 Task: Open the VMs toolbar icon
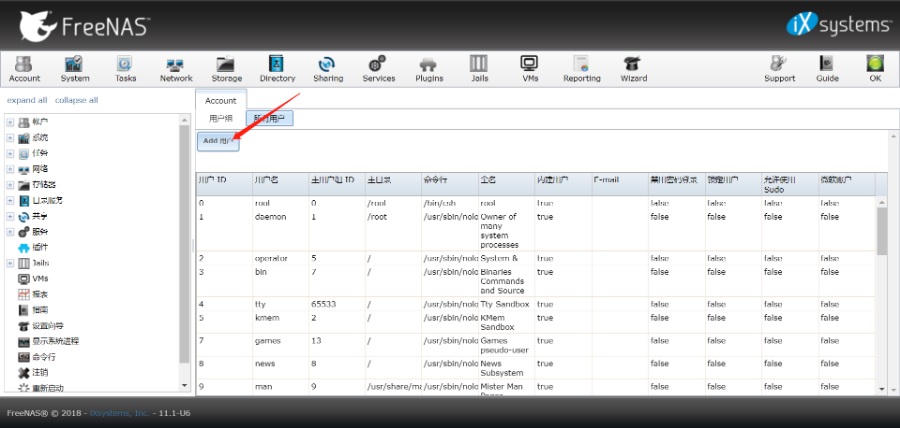(530, 69)
